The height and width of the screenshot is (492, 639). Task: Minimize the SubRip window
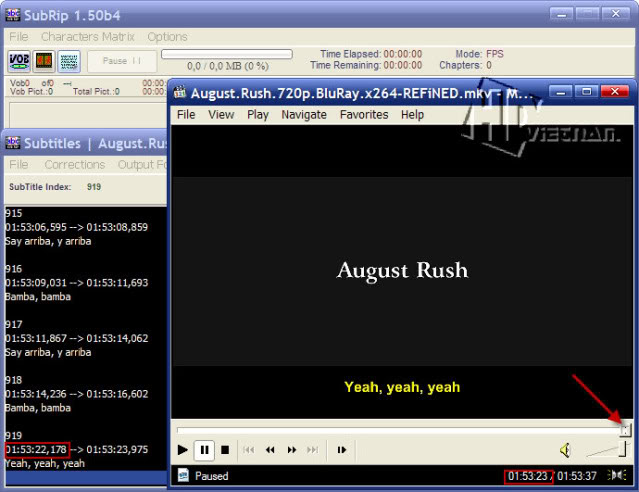[x=562, y=15]
